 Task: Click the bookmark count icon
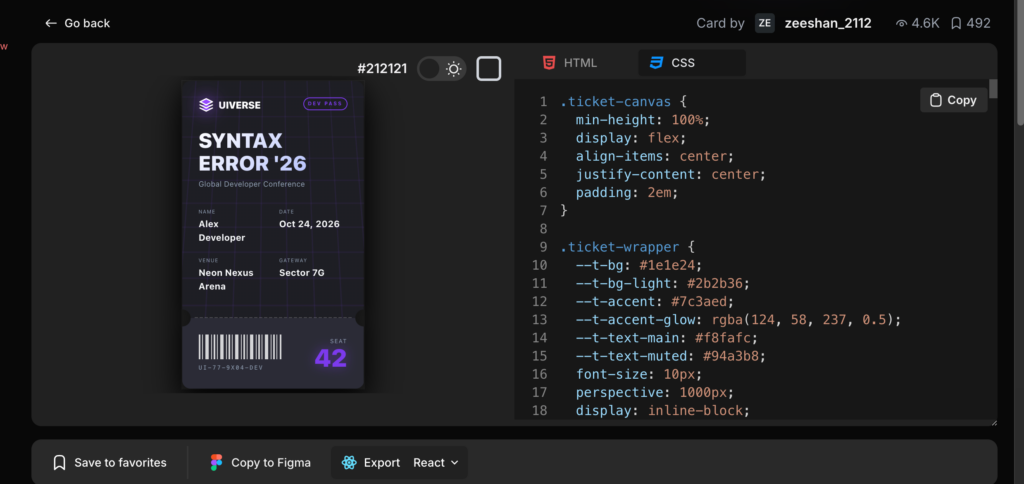pyautogui.click(x=955, y=24)
